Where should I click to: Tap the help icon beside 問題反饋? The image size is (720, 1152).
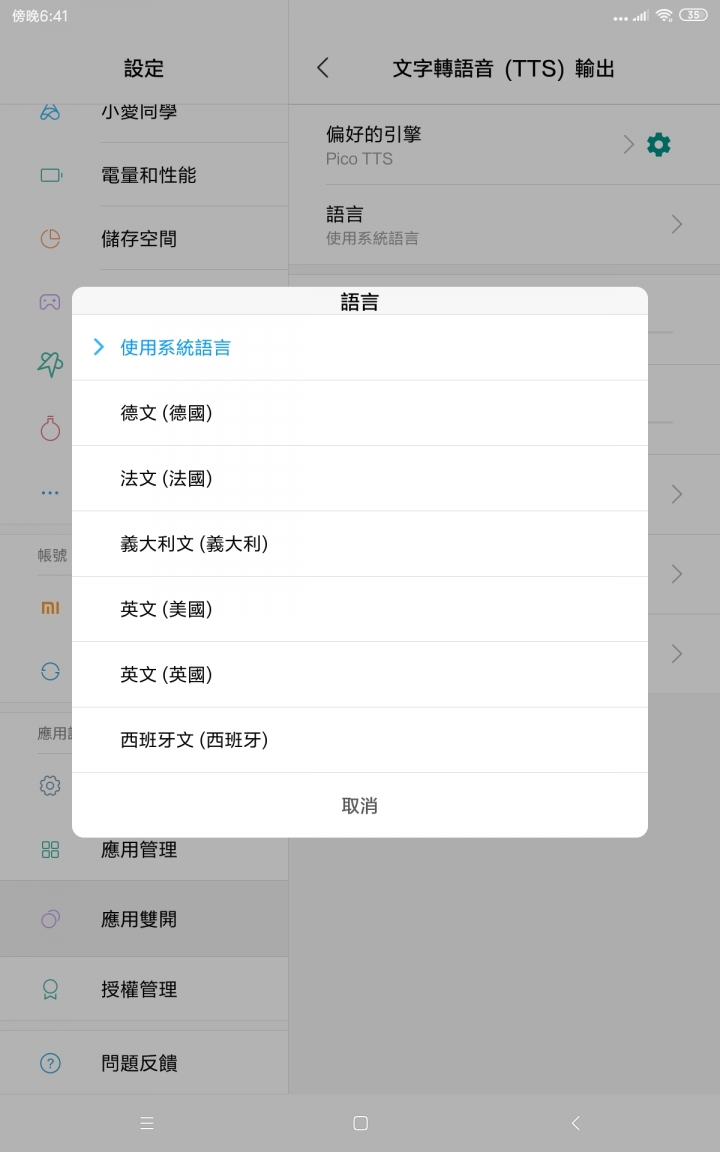[x=50, y=1062]
